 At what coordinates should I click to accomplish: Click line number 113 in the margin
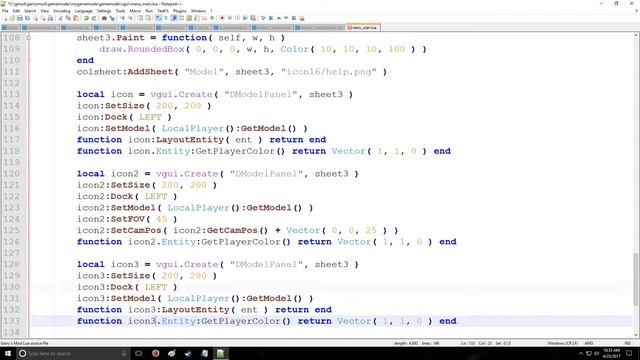11,94
